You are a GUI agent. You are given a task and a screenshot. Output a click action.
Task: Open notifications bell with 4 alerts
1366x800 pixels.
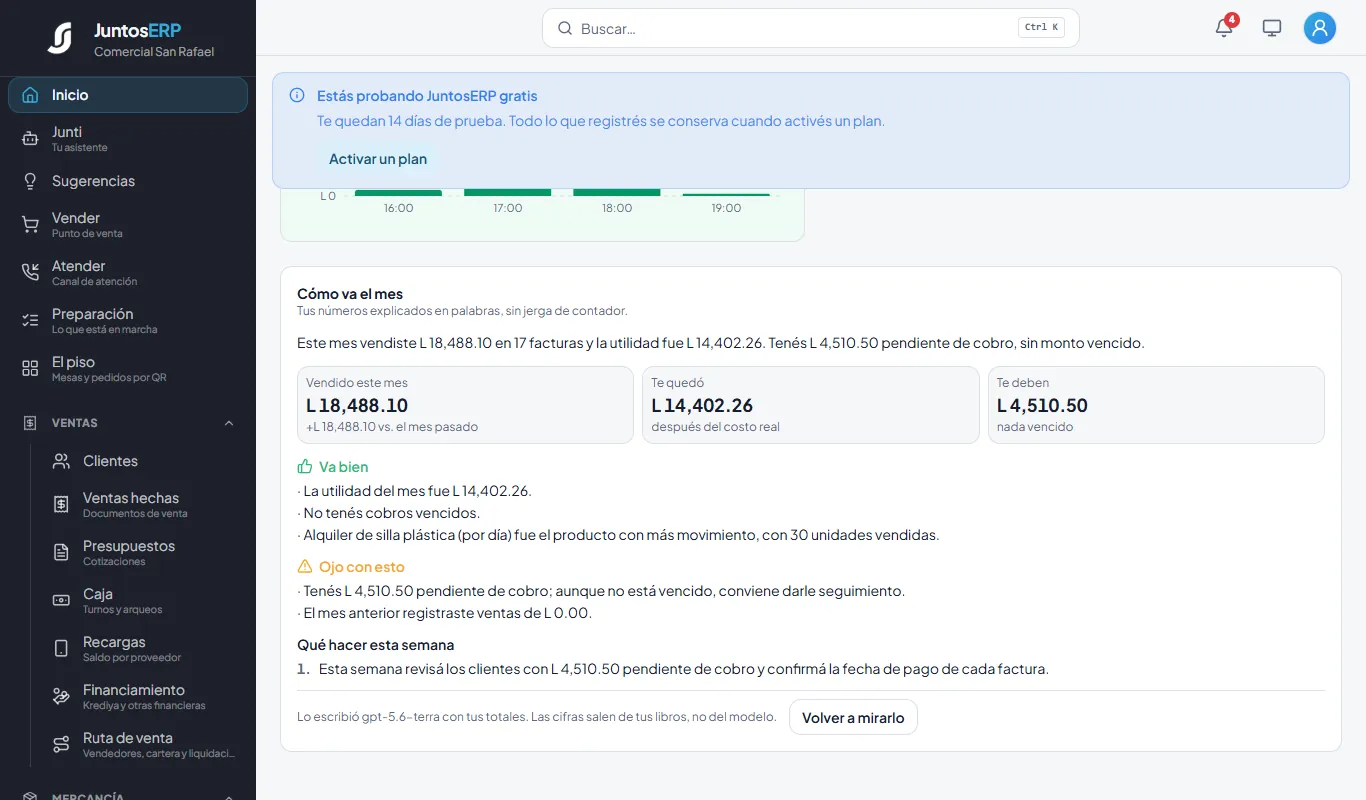tap(1224, 28)
